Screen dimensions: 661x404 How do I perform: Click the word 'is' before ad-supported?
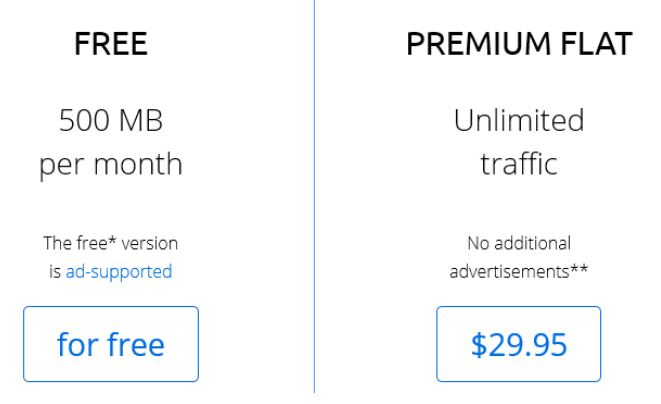[55, 272]
